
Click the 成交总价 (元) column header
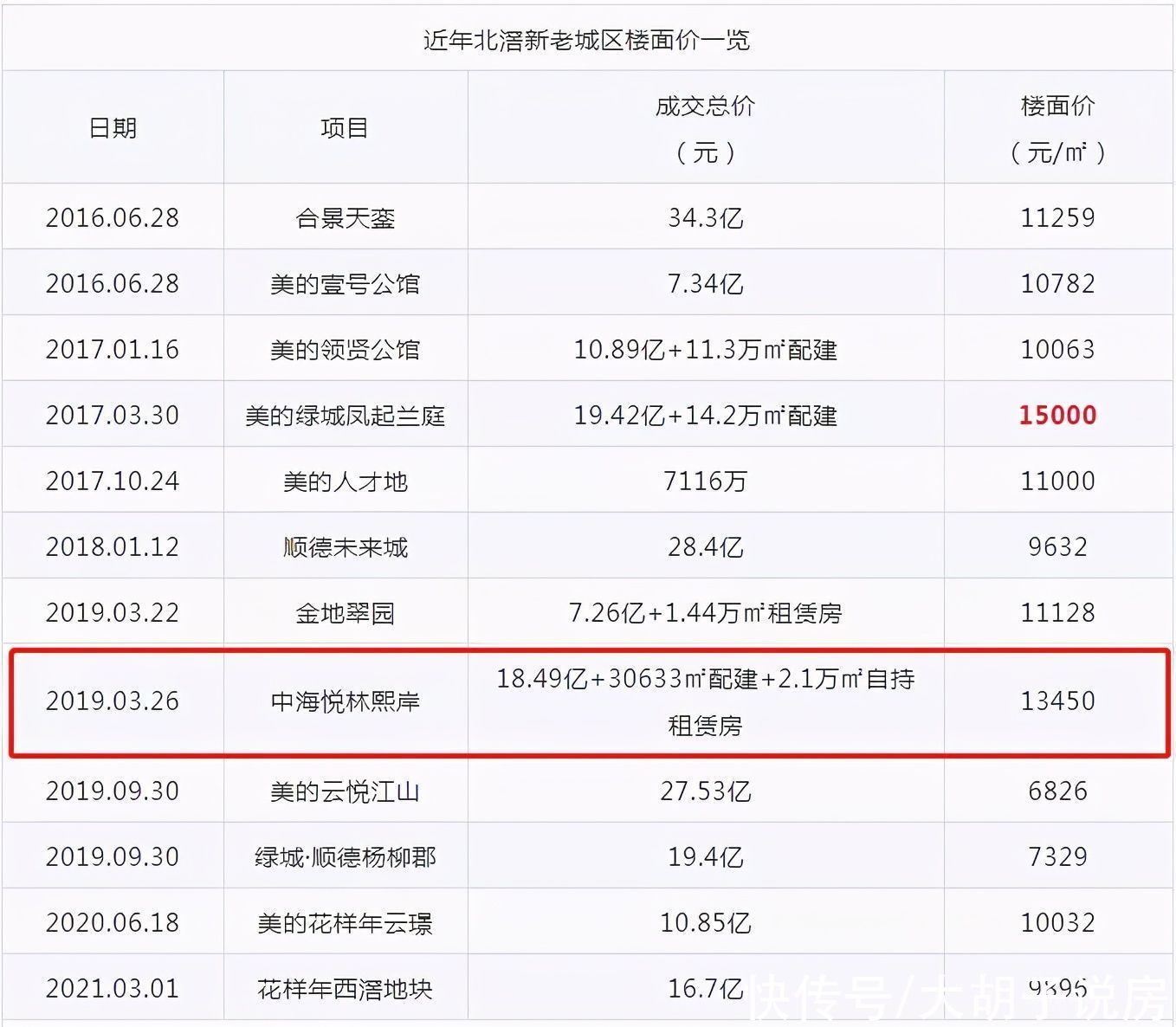(x=705, y=129)
